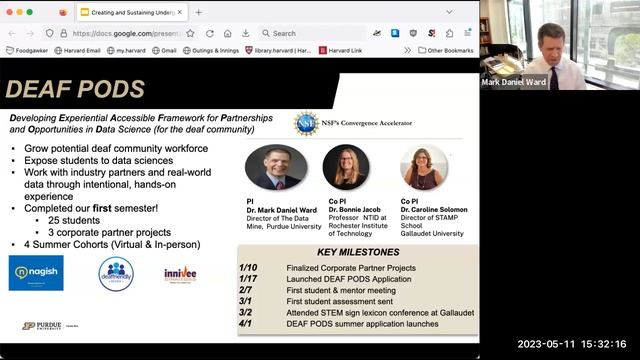This screenshot has width=640, height=360.
Task: Bookmark this page with star icon
Action: click(190, 33)
